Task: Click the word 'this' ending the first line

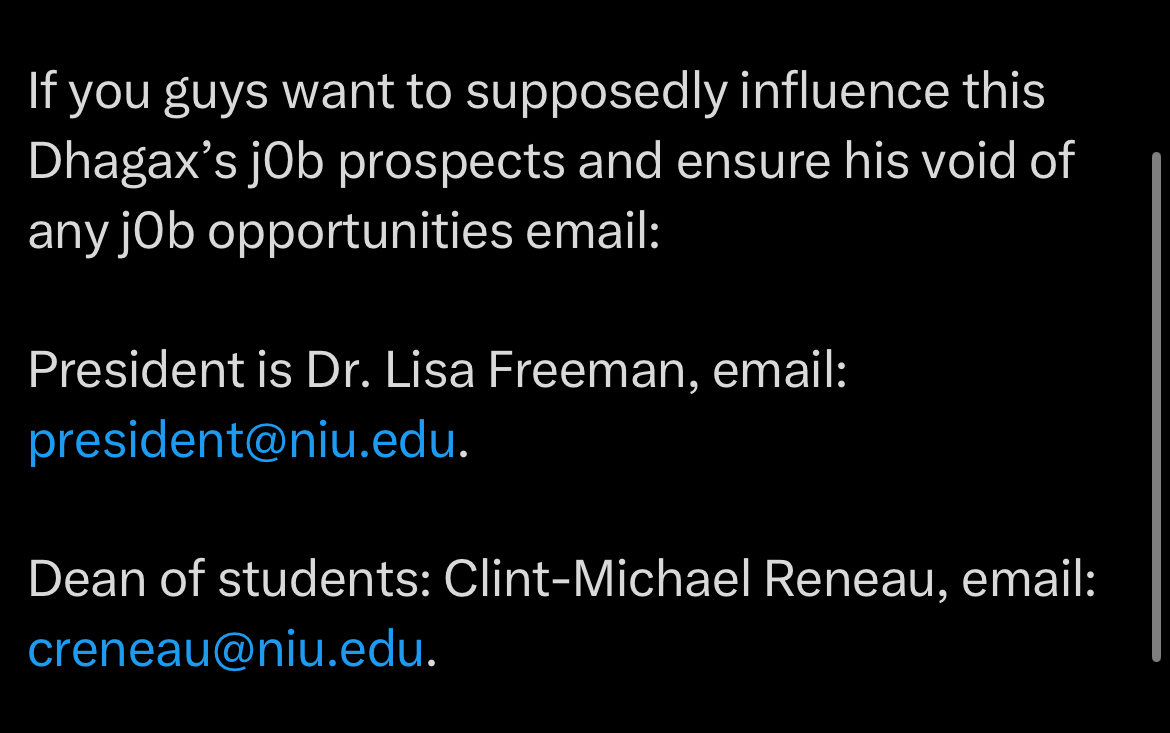Action: click(1004, 91)
